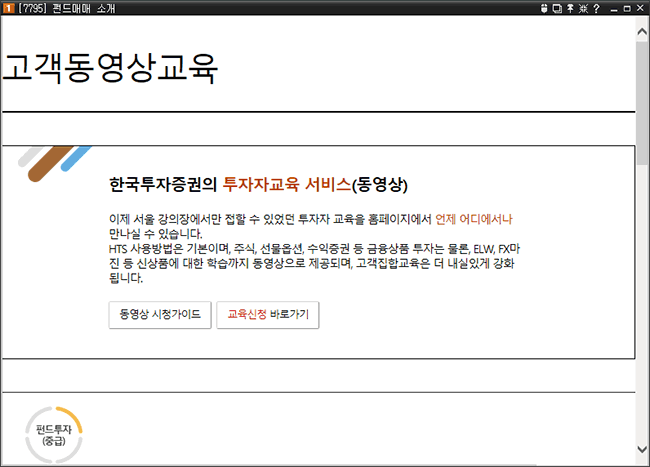This screenshot has height=467, width=650.
Task: Maximize the 펀드매매 소개 window
Action: pos(627,9)
